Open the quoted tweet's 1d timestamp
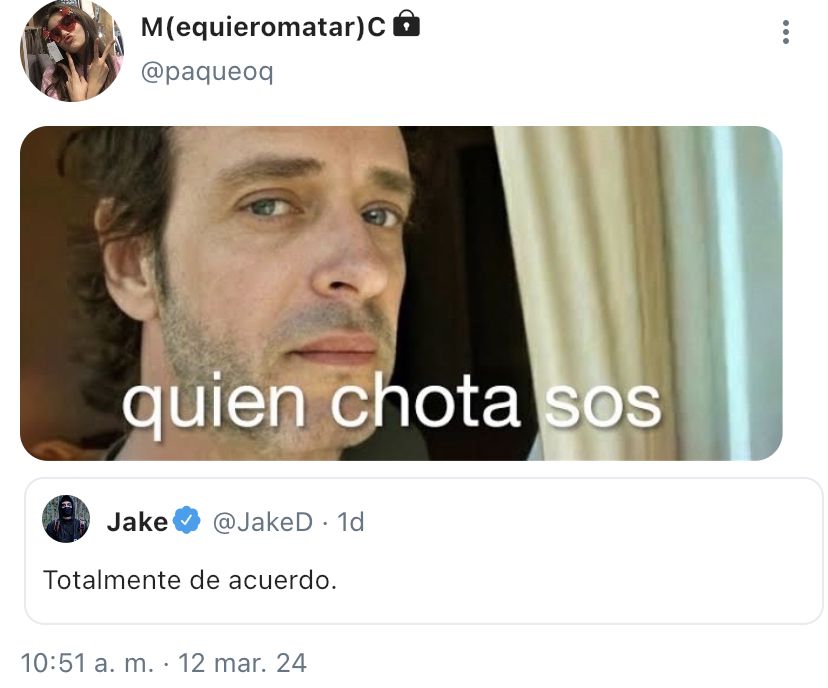828x688 pixels. pos(351,522)
